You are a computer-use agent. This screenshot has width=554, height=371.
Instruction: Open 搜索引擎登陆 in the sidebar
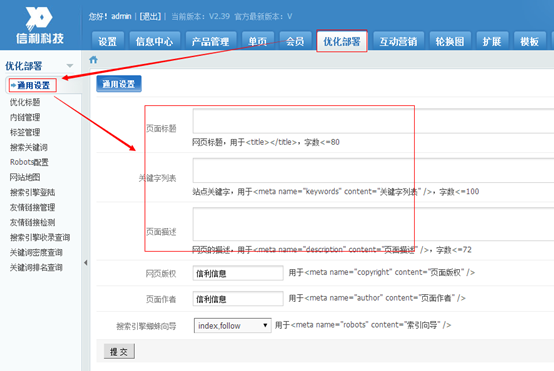coord(32,192)
